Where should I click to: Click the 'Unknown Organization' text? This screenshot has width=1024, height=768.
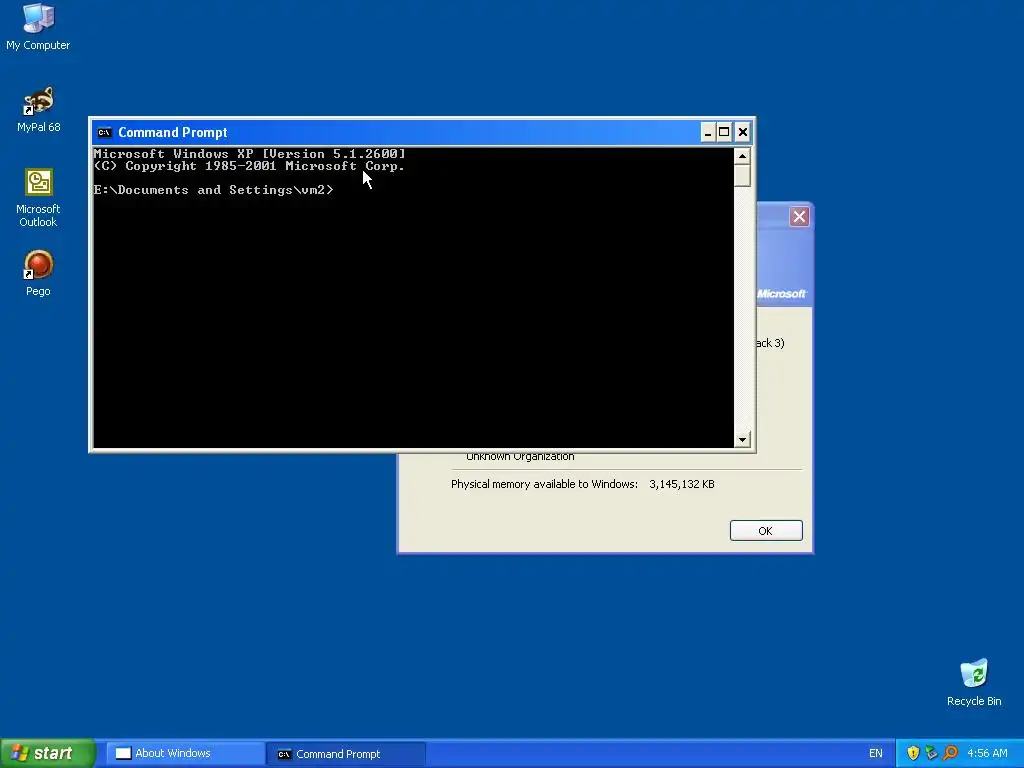(x=520, y=456)
